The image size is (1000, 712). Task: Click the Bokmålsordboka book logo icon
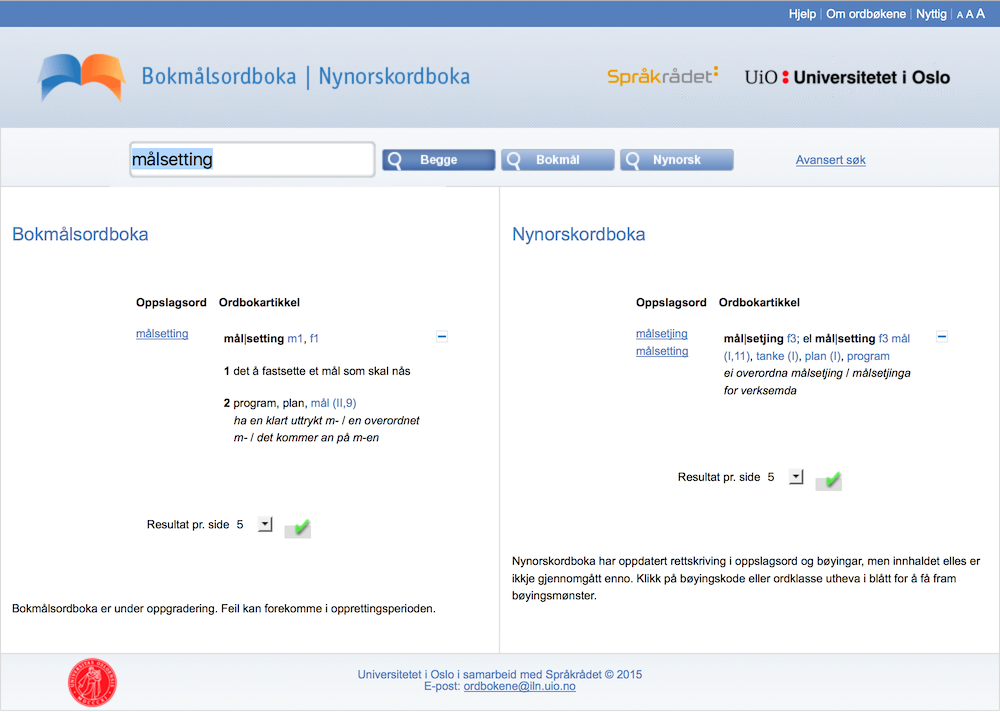coord(81,77)
